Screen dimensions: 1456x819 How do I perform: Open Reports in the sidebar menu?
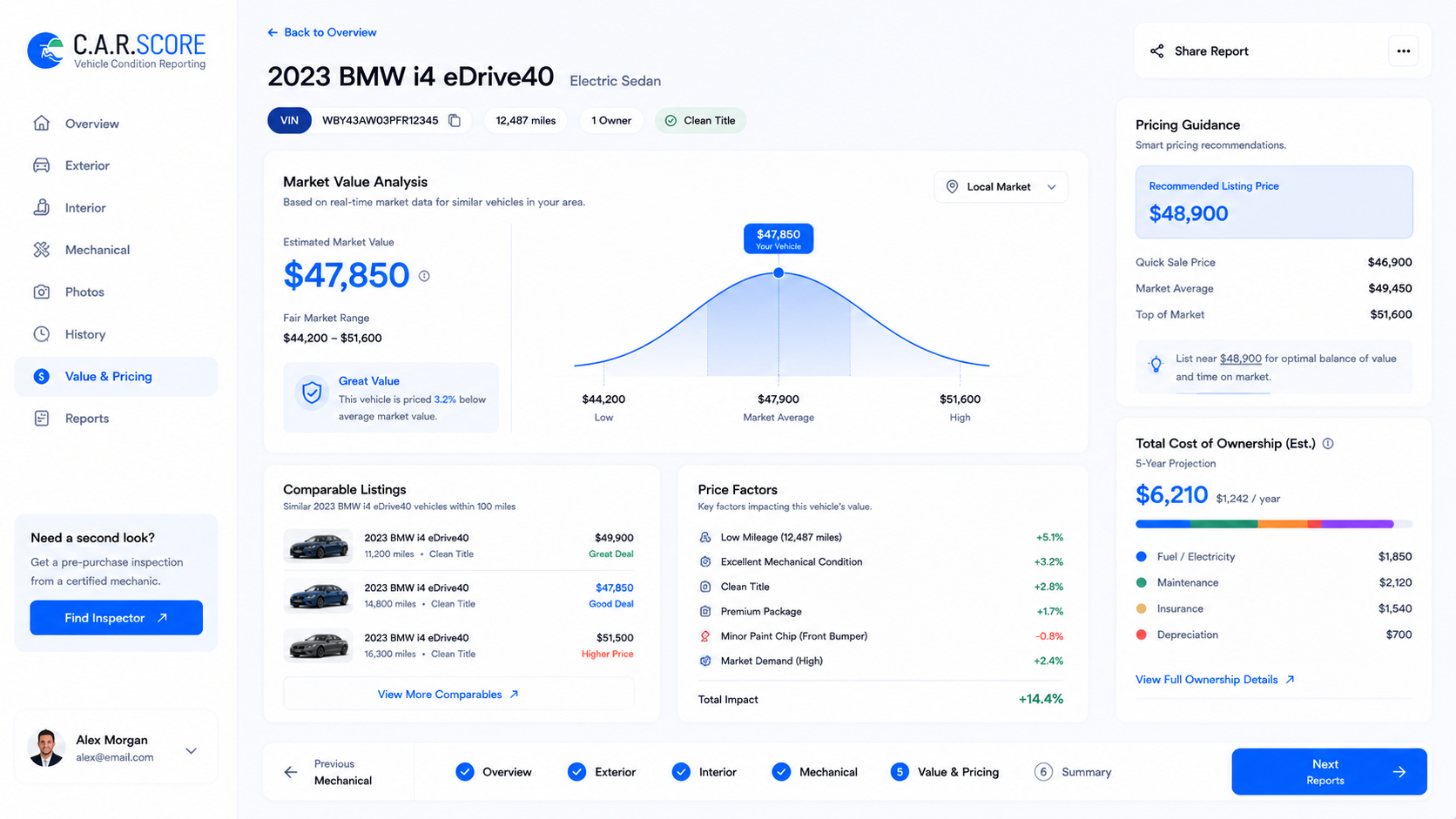116,419
